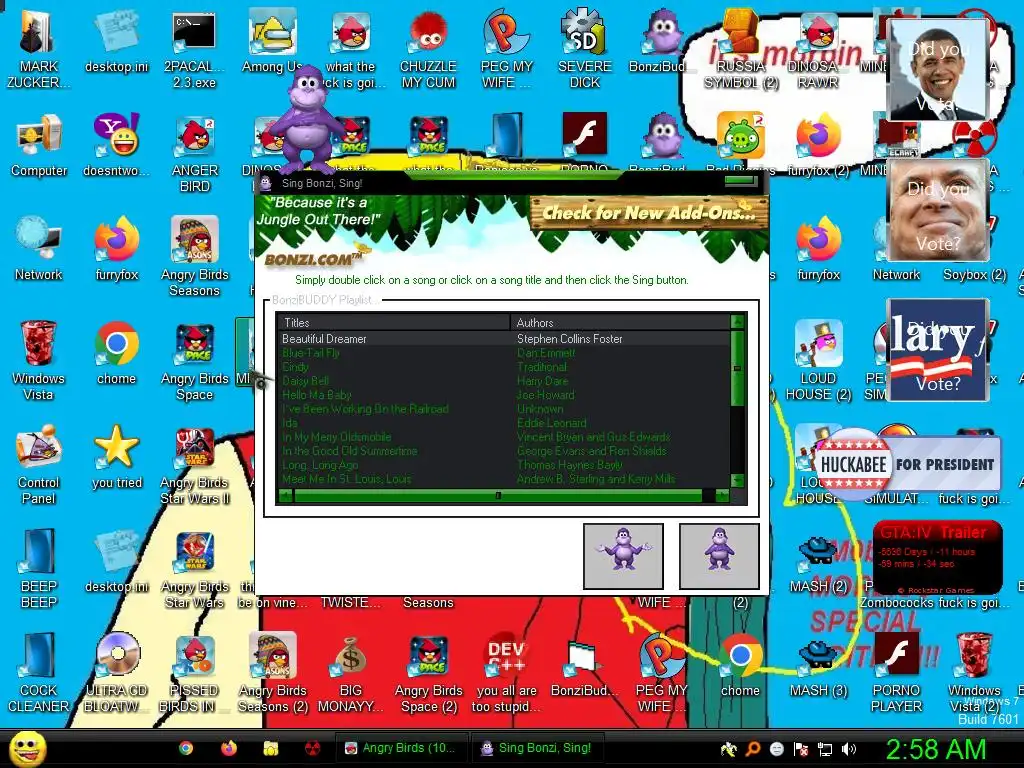The height and width of the screenshot is (768, 1024).
Task: Switch to Angry Birds taskbar window button
Action: click(x=401, y=748)
